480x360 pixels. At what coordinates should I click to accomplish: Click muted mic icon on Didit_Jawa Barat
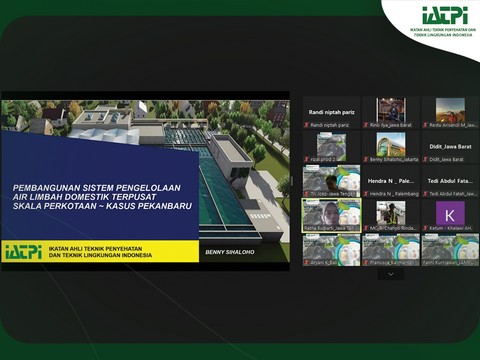425,160
